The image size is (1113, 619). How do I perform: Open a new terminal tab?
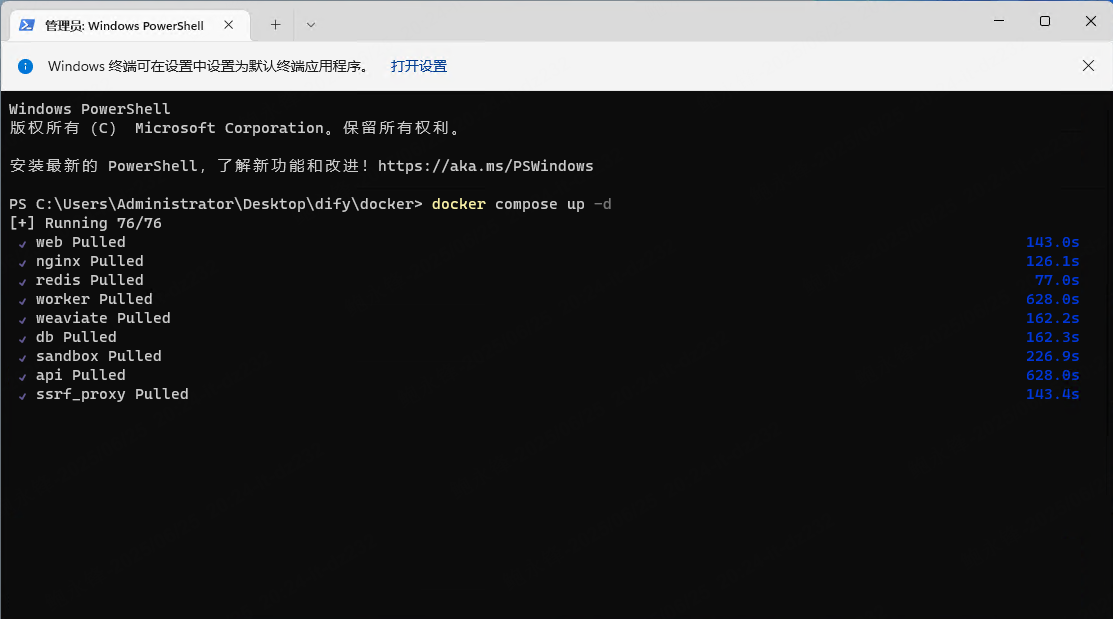[275, 25]
